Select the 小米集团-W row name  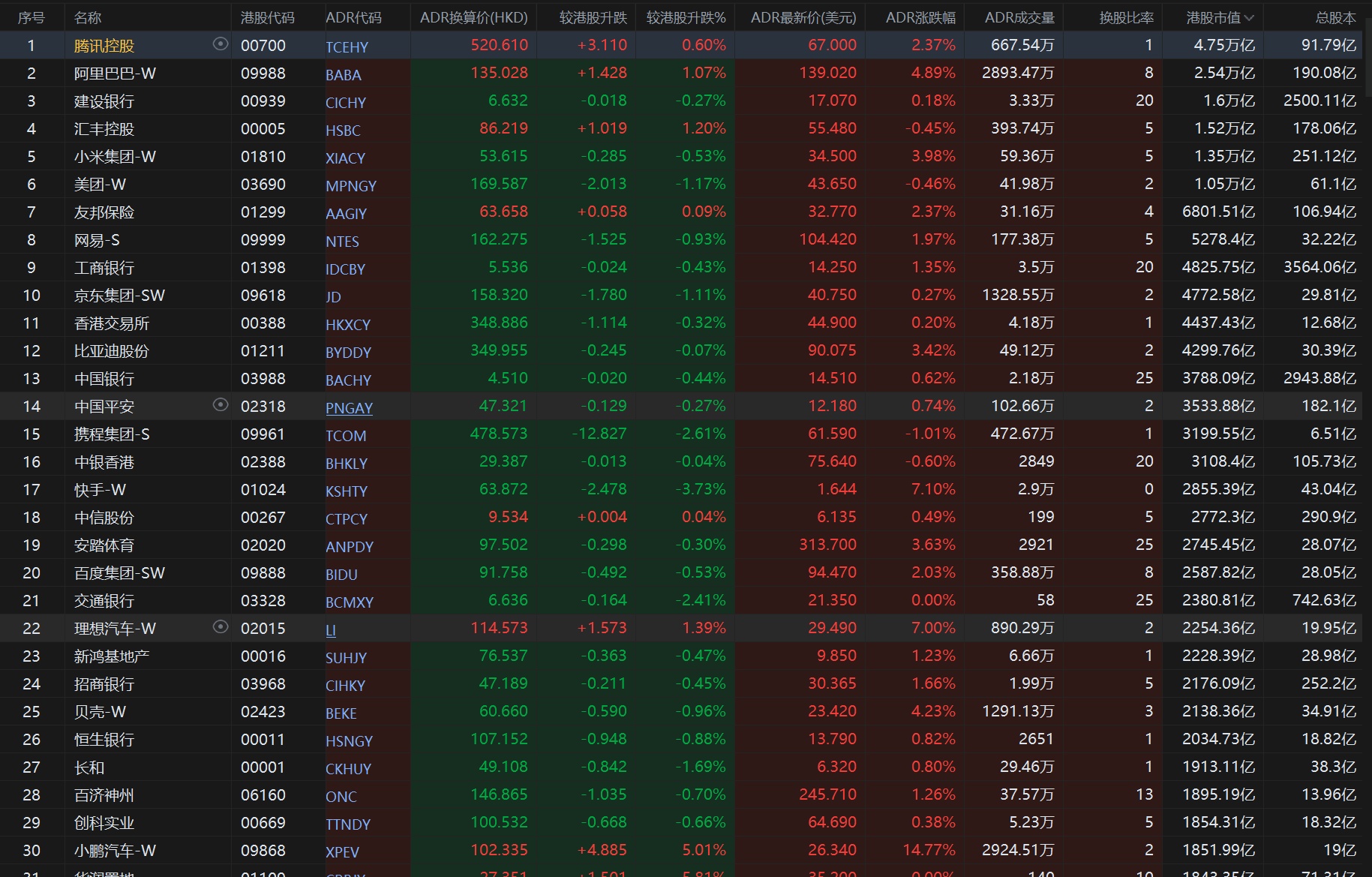[x=115, y=157]
